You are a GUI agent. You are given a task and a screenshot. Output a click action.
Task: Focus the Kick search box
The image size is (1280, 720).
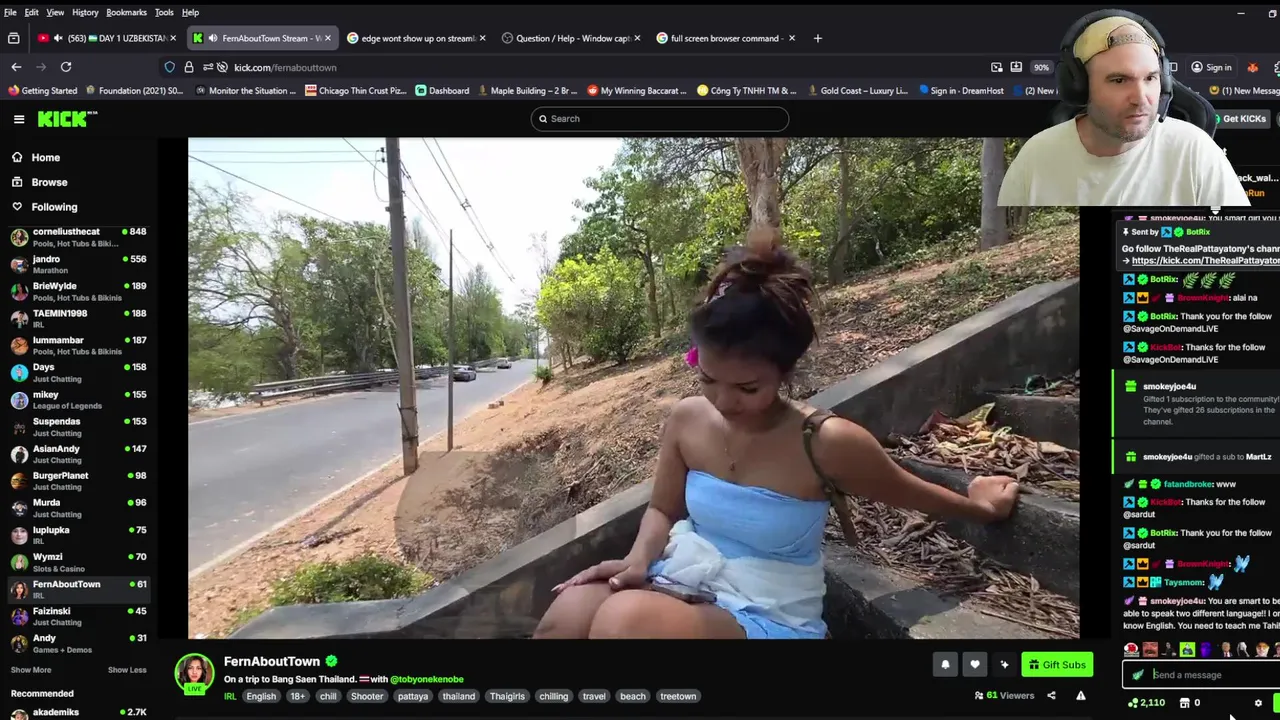[660, 119]
